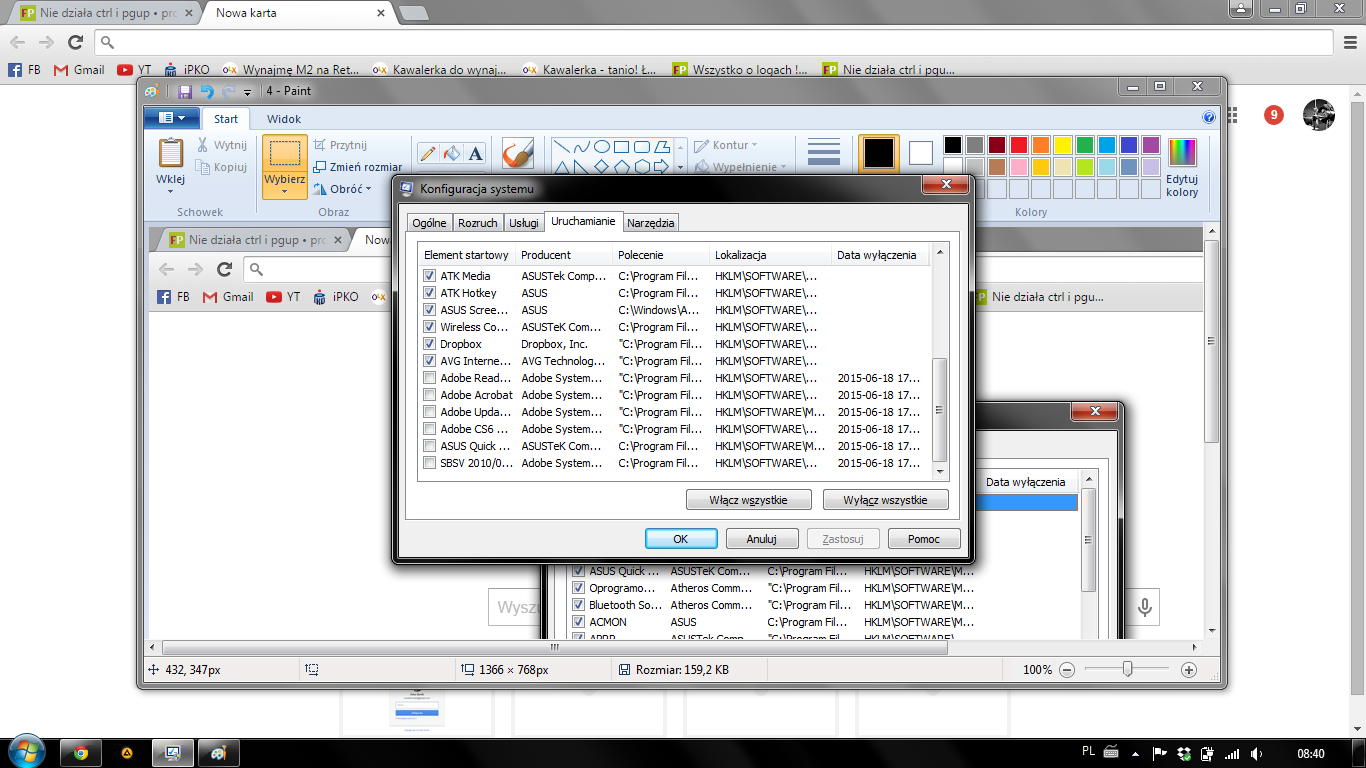1366x768 pixels.
Task: Click the Wklej (paste) clipboard icon
Action: (x=171, y=153)
